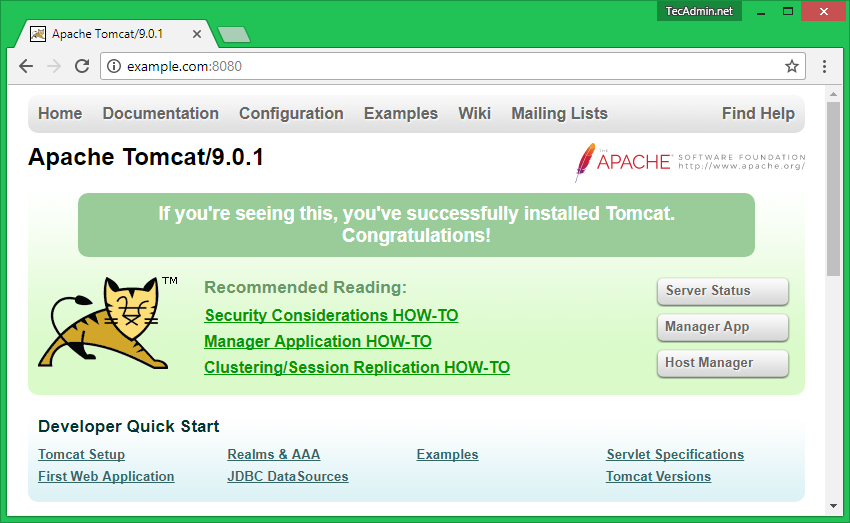The width and height of the screenshot is (850, 523).
Task: Open the Realms & AAA link
Action: click(x=274, y=454)
